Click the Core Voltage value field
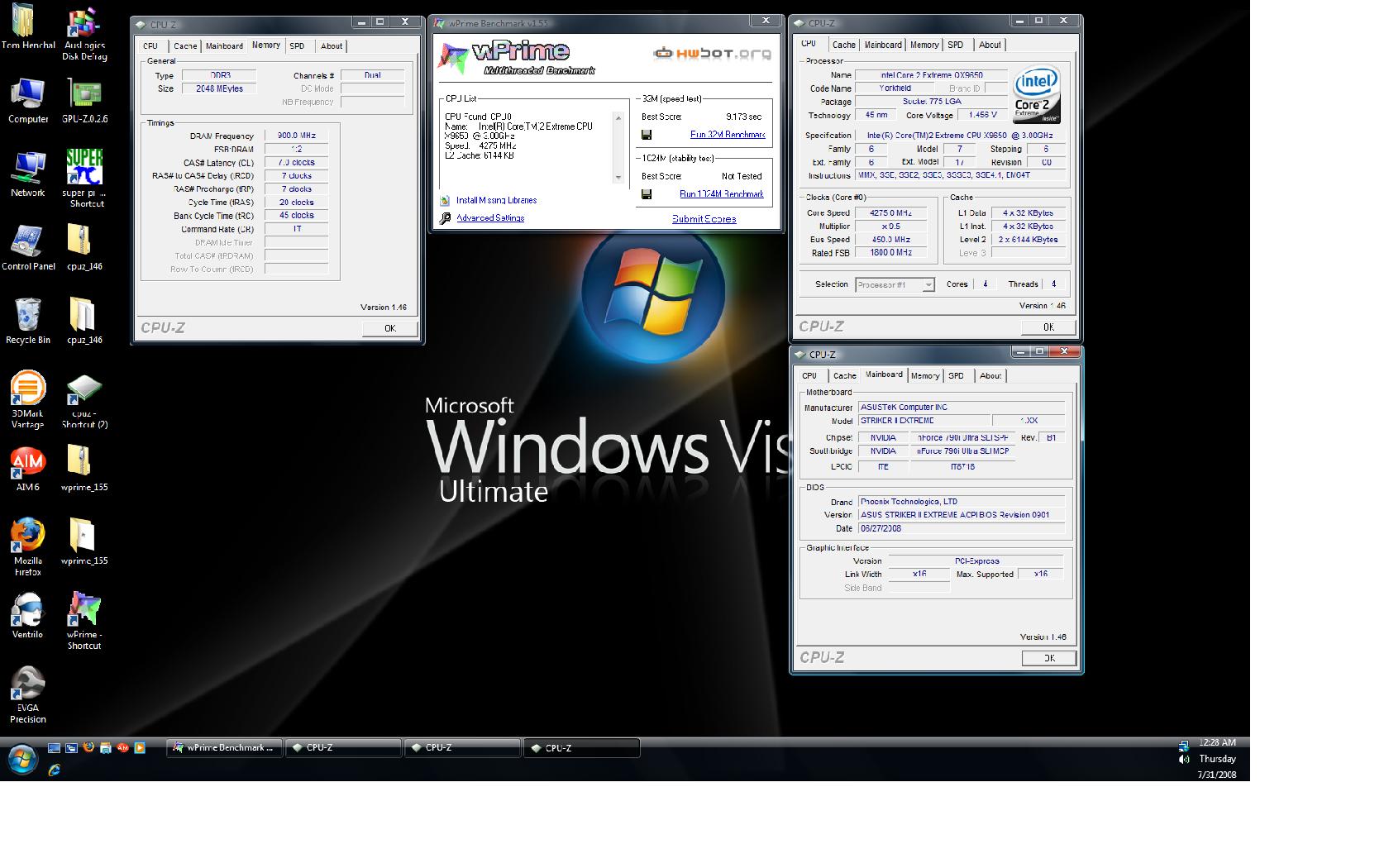 point(982,115)
